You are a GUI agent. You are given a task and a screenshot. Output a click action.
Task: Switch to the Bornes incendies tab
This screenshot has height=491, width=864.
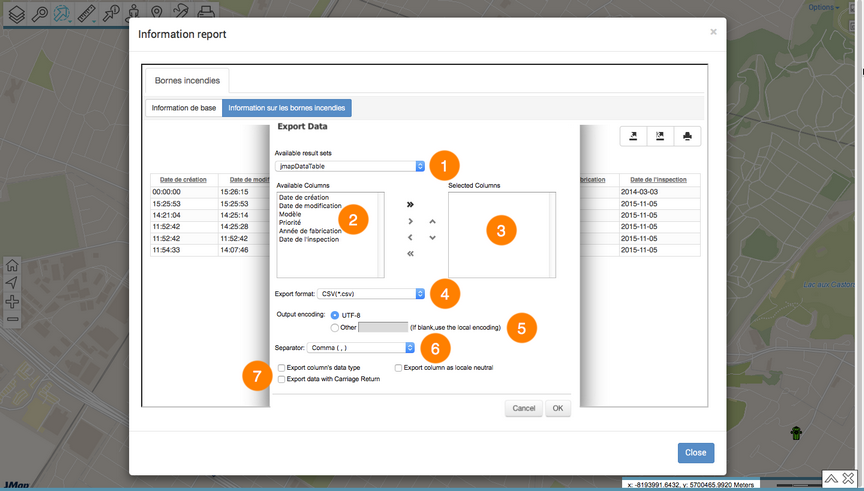point(187,80)
